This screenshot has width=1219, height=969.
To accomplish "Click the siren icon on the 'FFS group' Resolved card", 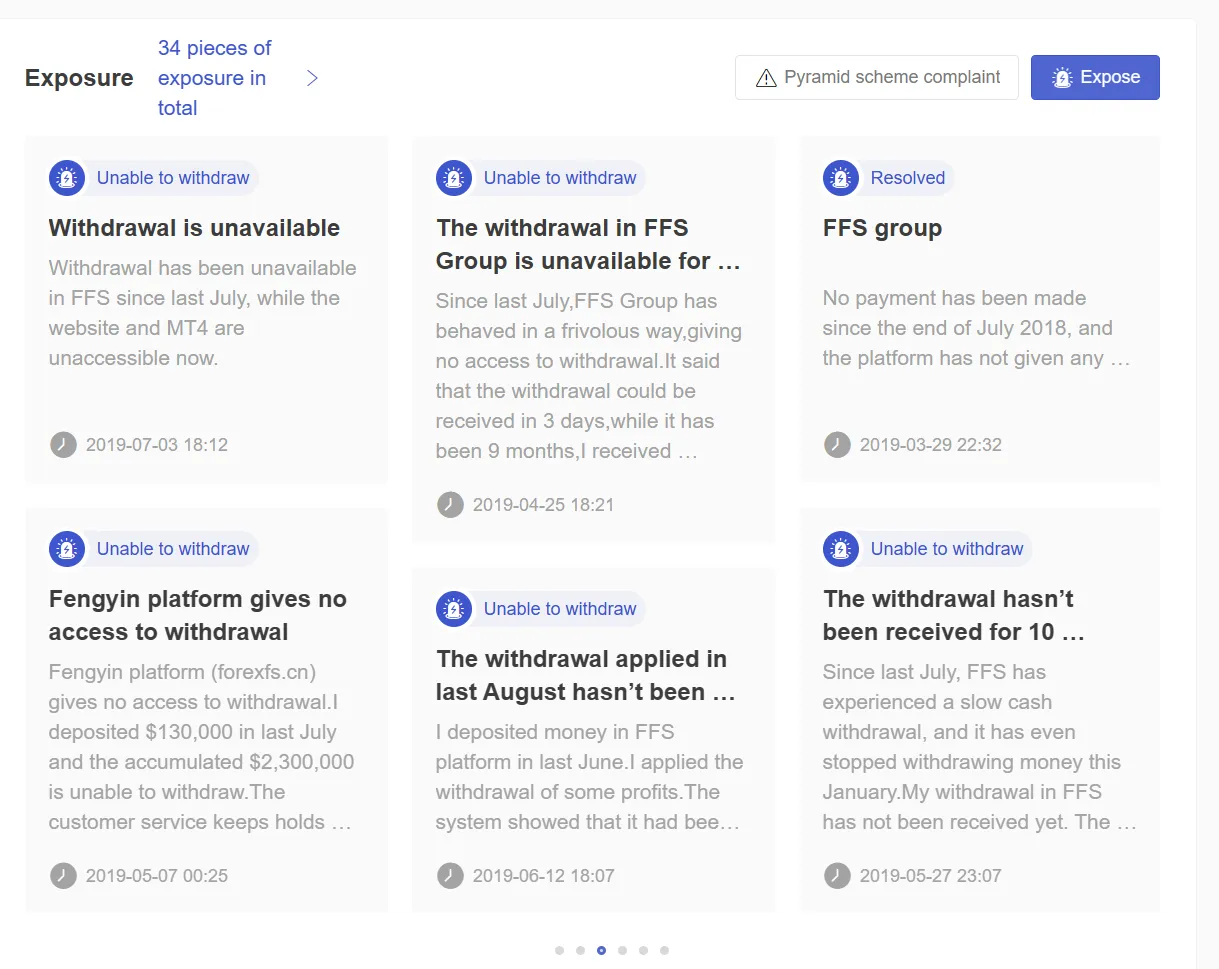I will (x=841, y=178).
